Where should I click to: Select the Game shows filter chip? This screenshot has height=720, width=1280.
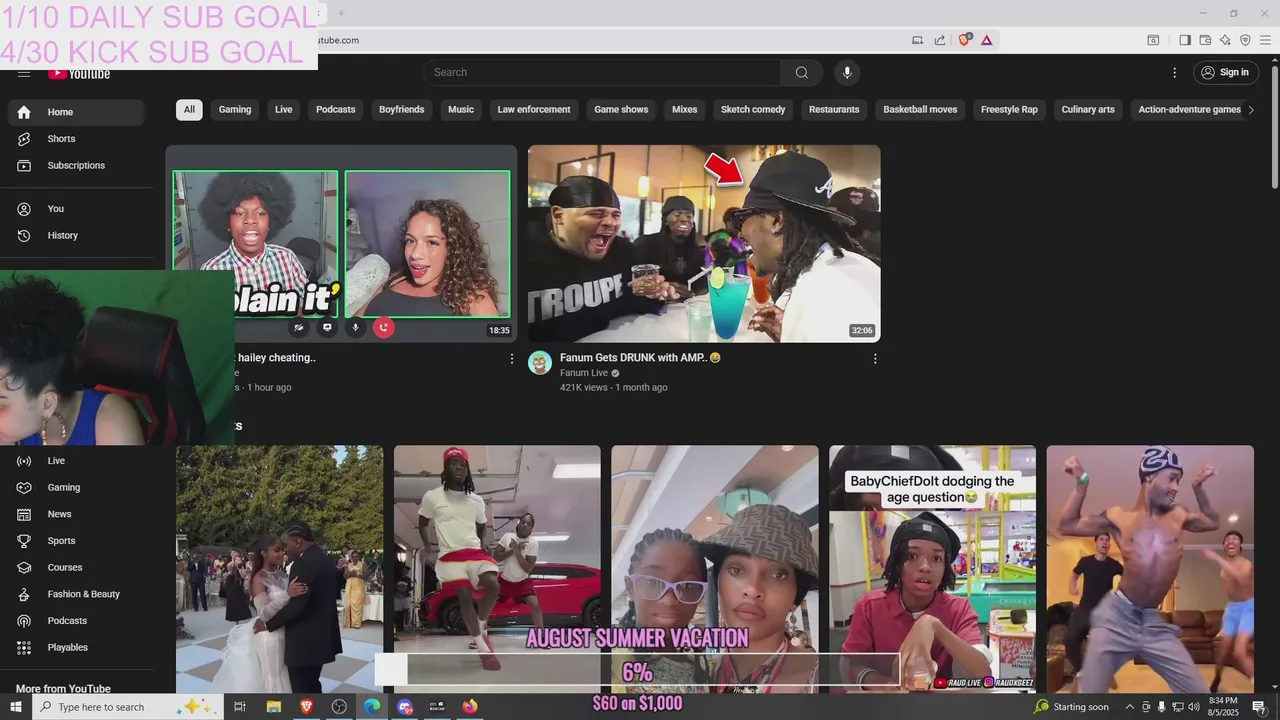[621, 109]
